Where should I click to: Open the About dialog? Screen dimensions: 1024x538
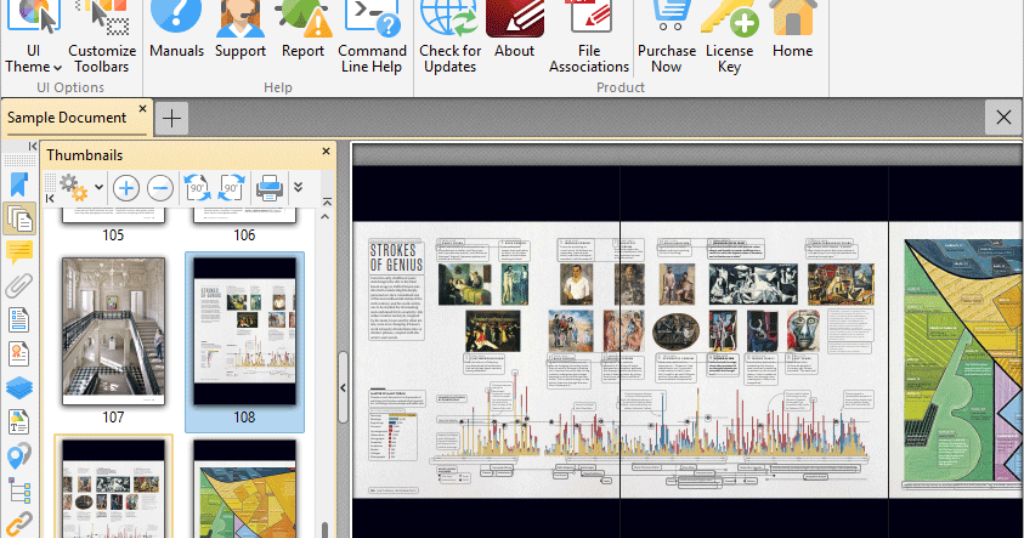click(515, 31)
